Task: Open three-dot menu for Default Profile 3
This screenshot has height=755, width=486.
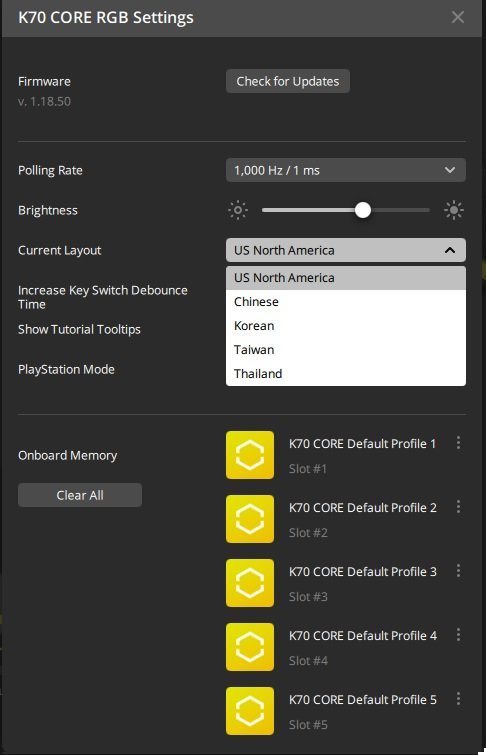Action: (x=458, y=571)
